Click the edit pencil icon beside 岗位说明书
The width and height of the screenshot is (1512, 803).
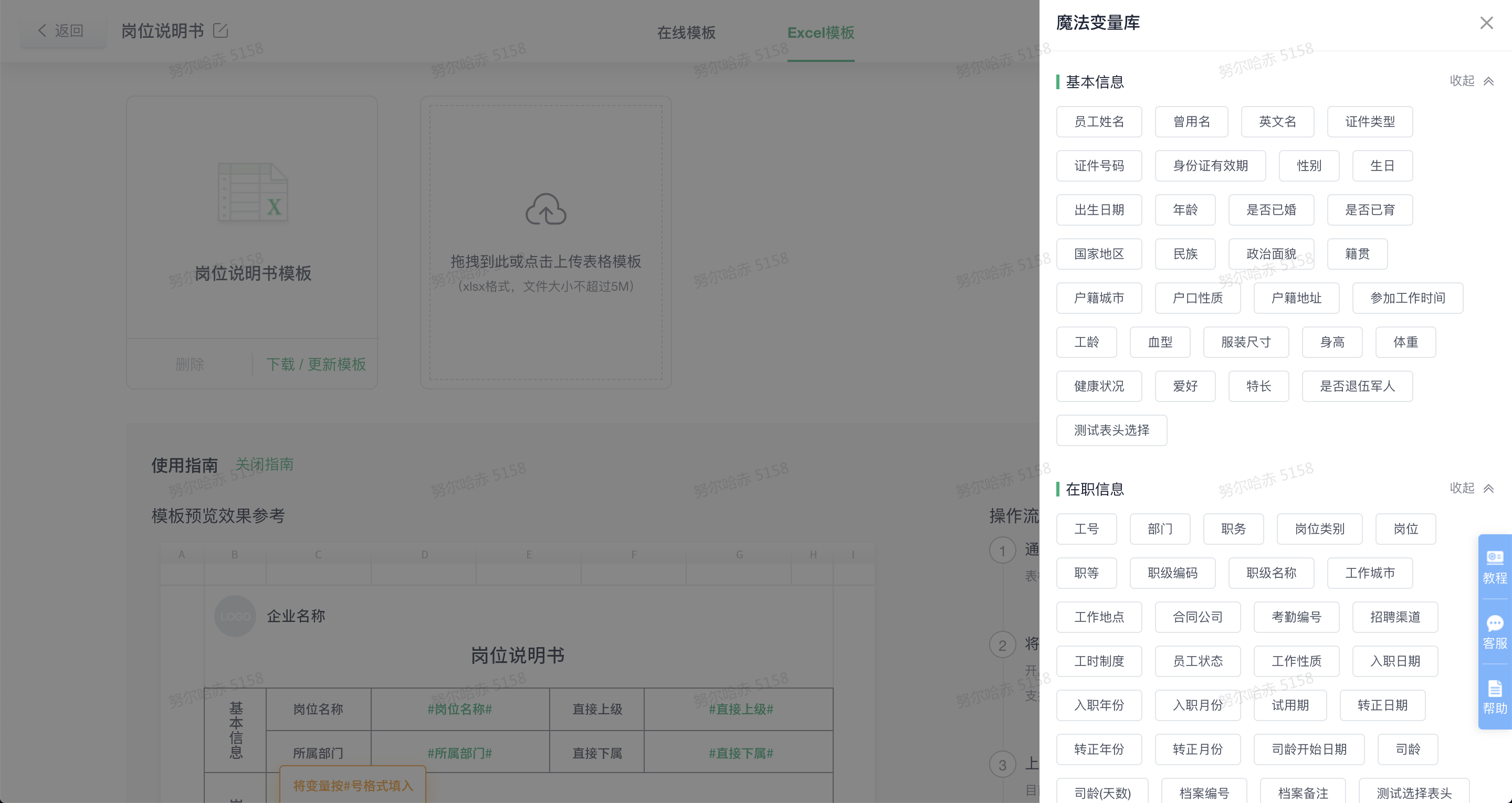(220, 30)
